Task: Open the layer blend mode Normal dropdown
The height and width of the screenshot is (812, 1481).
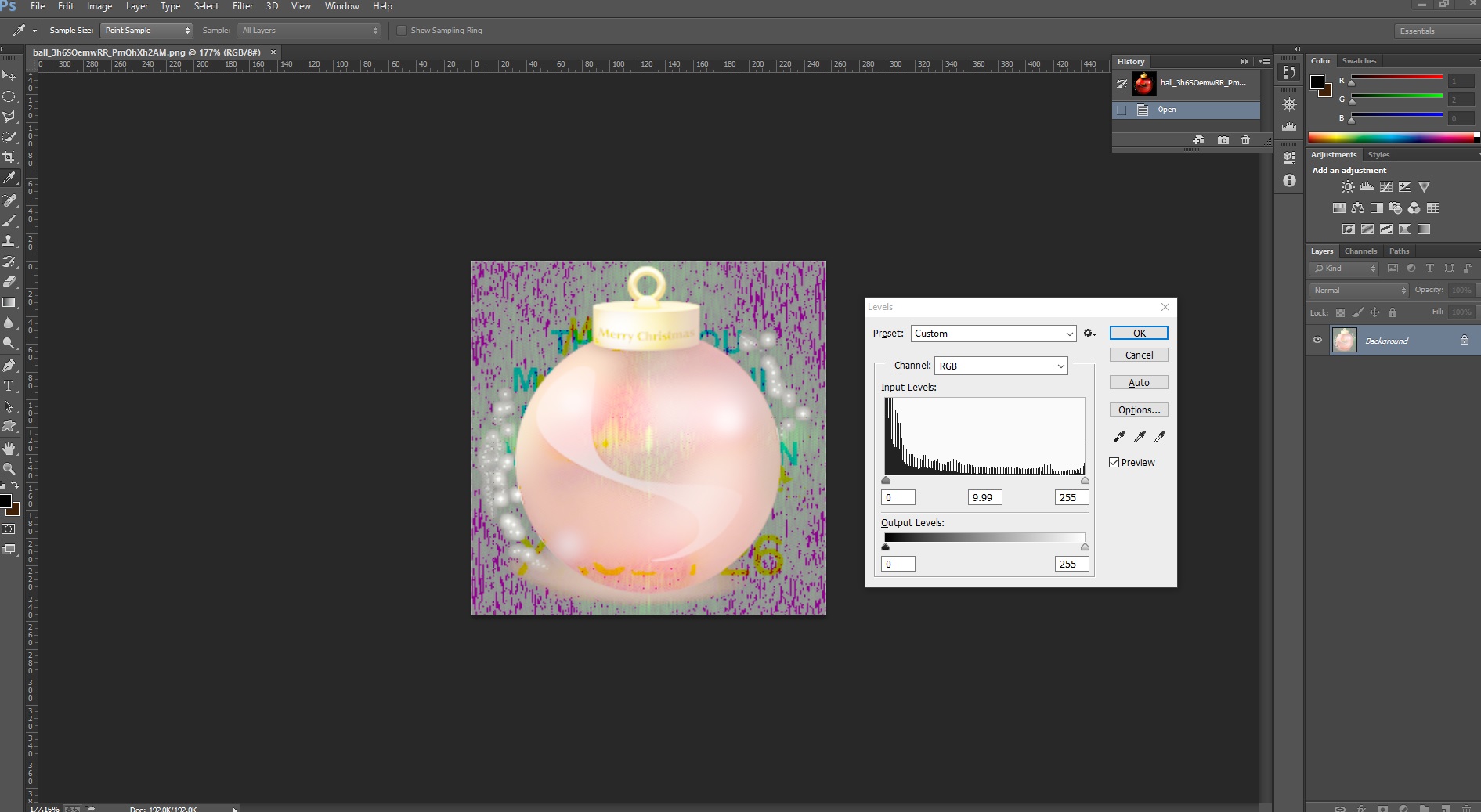Action: coord(1359,291)
